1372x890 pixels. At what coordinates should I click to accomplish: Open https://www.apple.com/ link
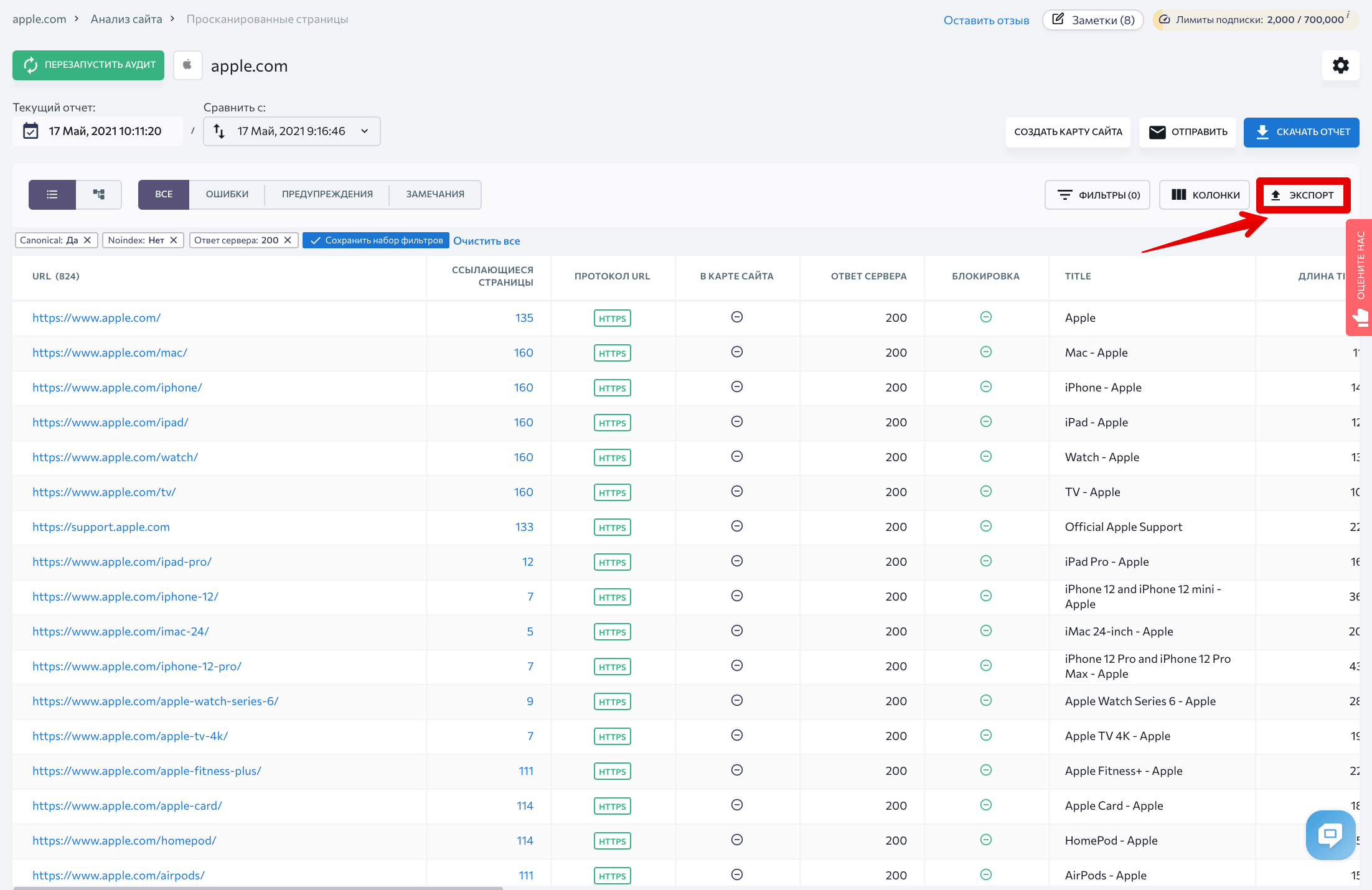tap(96, 318)
